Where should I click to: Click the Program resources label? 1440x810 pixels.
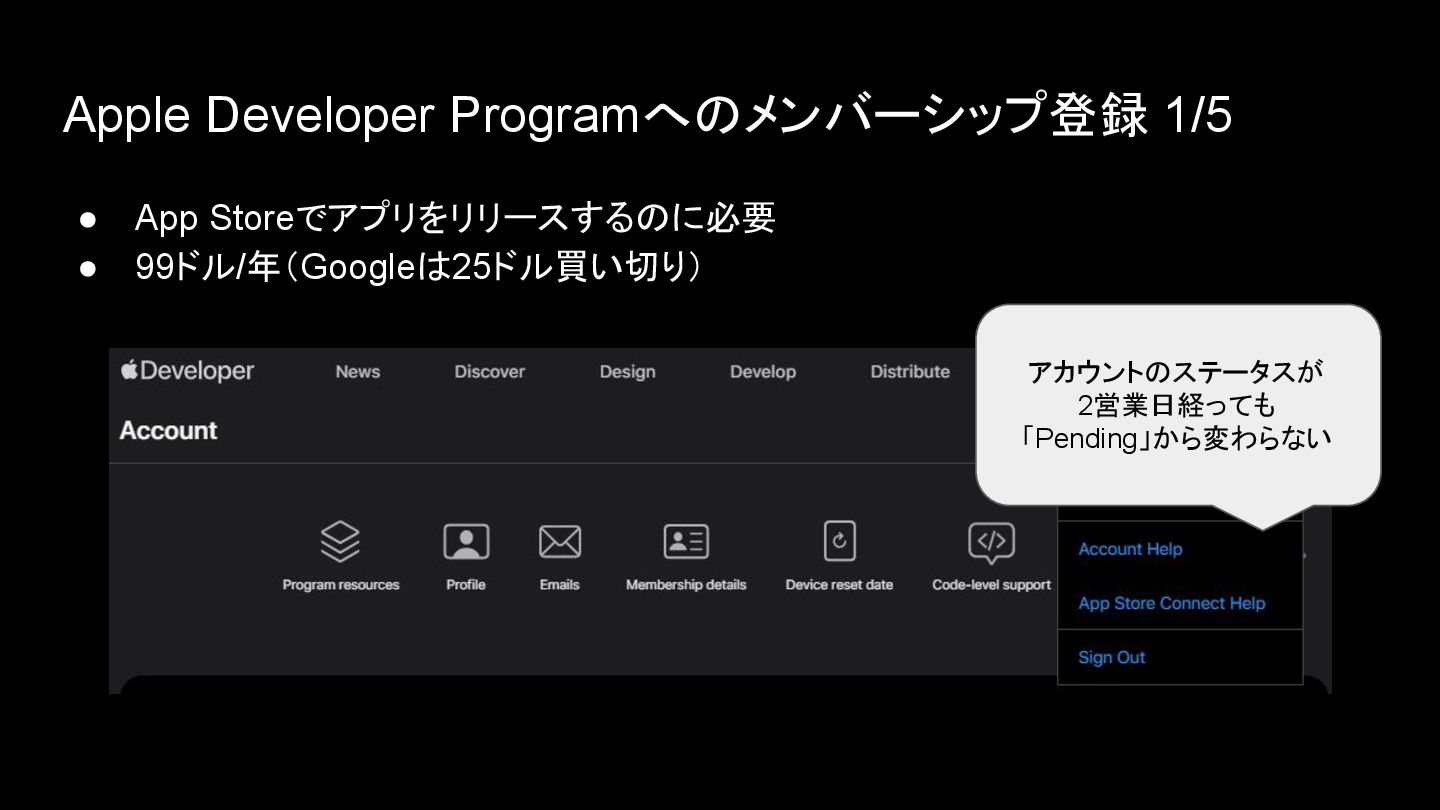[341, 585]
